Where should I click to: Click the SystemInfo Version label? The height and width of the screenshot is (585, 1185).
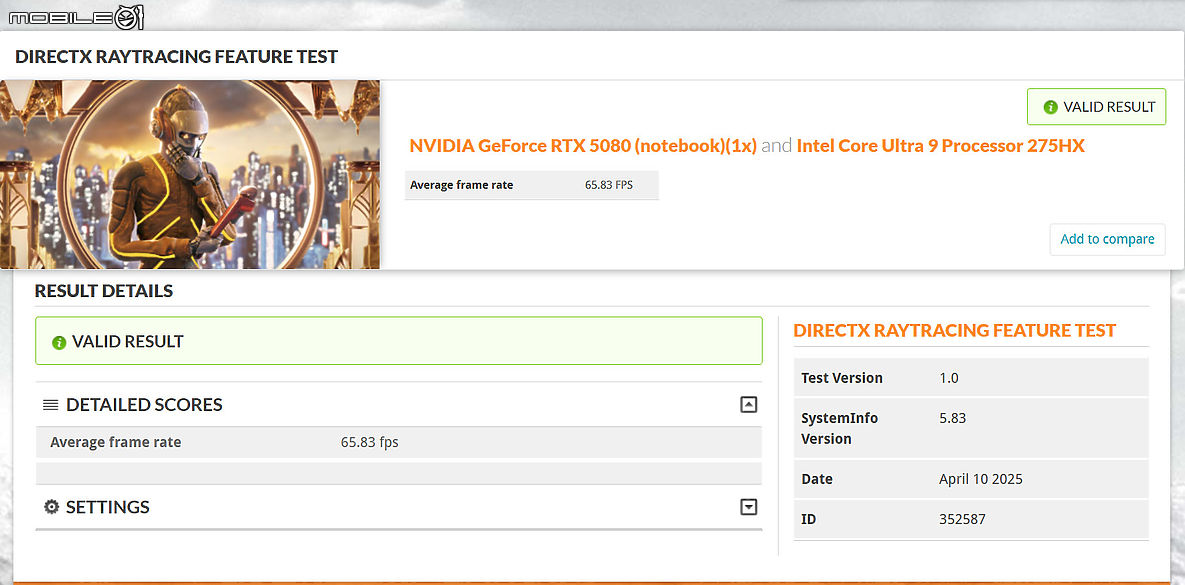tap(840, 429)
